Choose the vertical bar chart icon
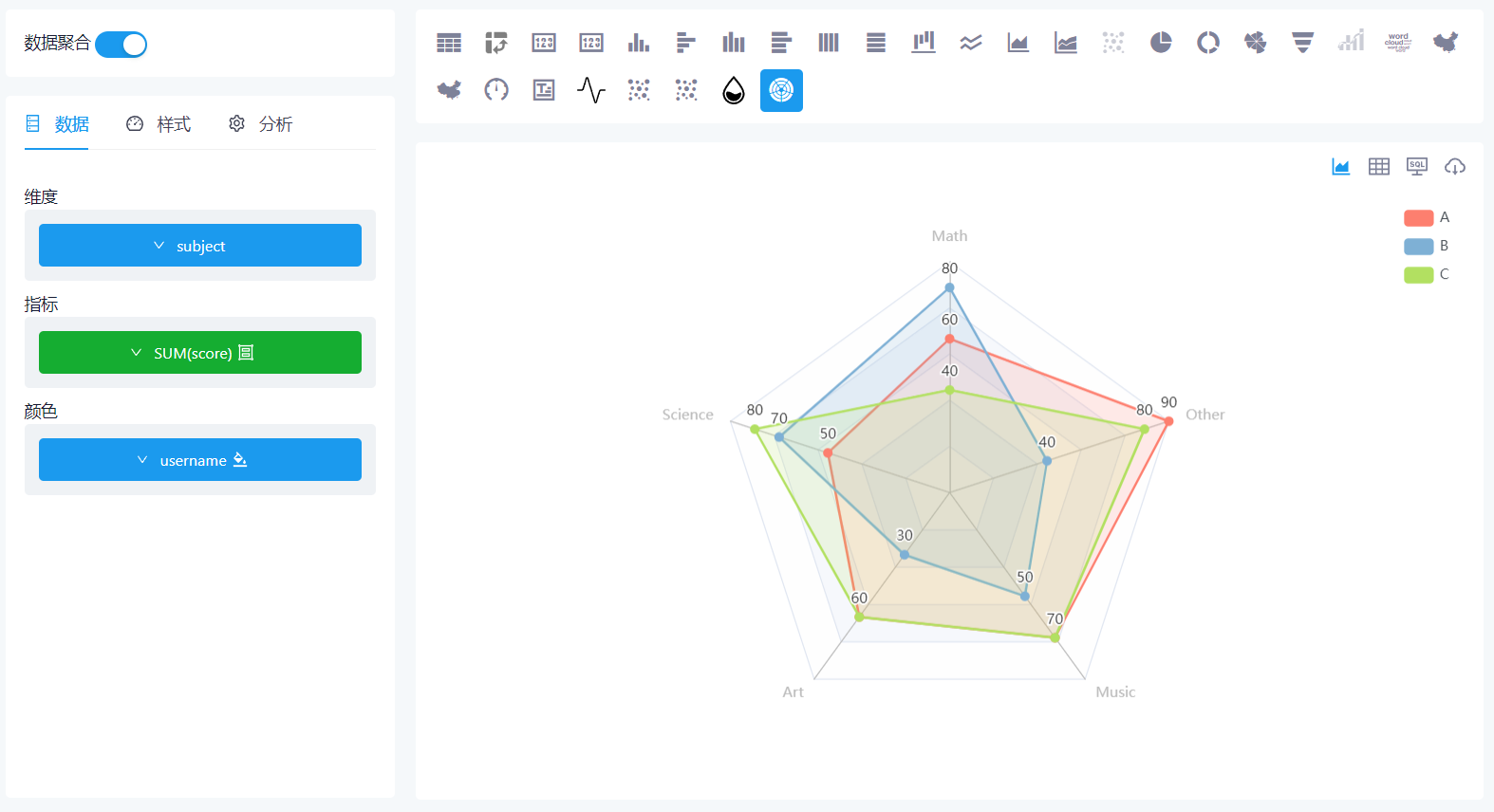This screenshot has height=812, width=1494. point(639,43)
